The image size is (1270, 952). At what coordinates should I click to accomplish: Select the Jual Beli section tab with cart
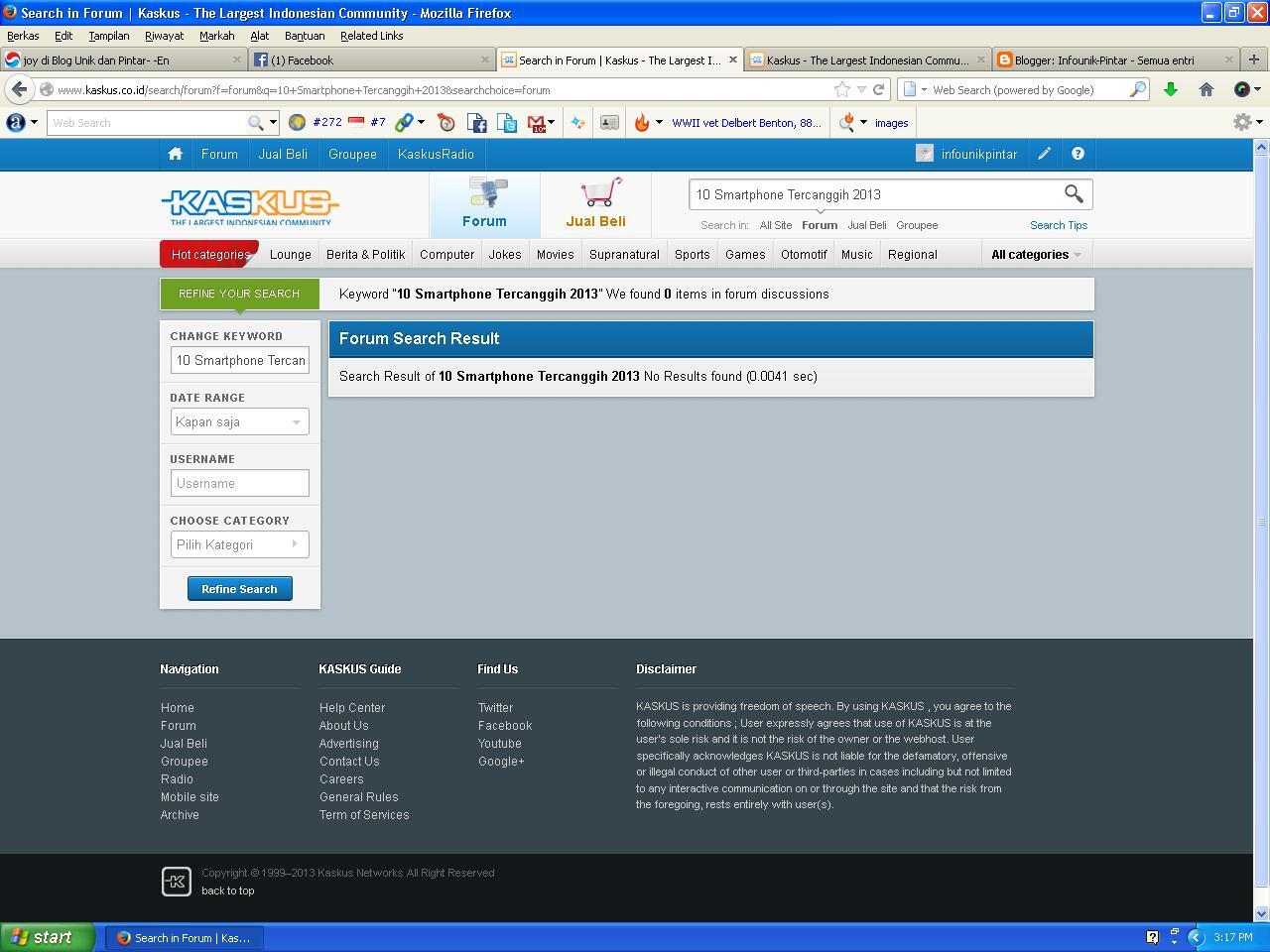[595, 204]
